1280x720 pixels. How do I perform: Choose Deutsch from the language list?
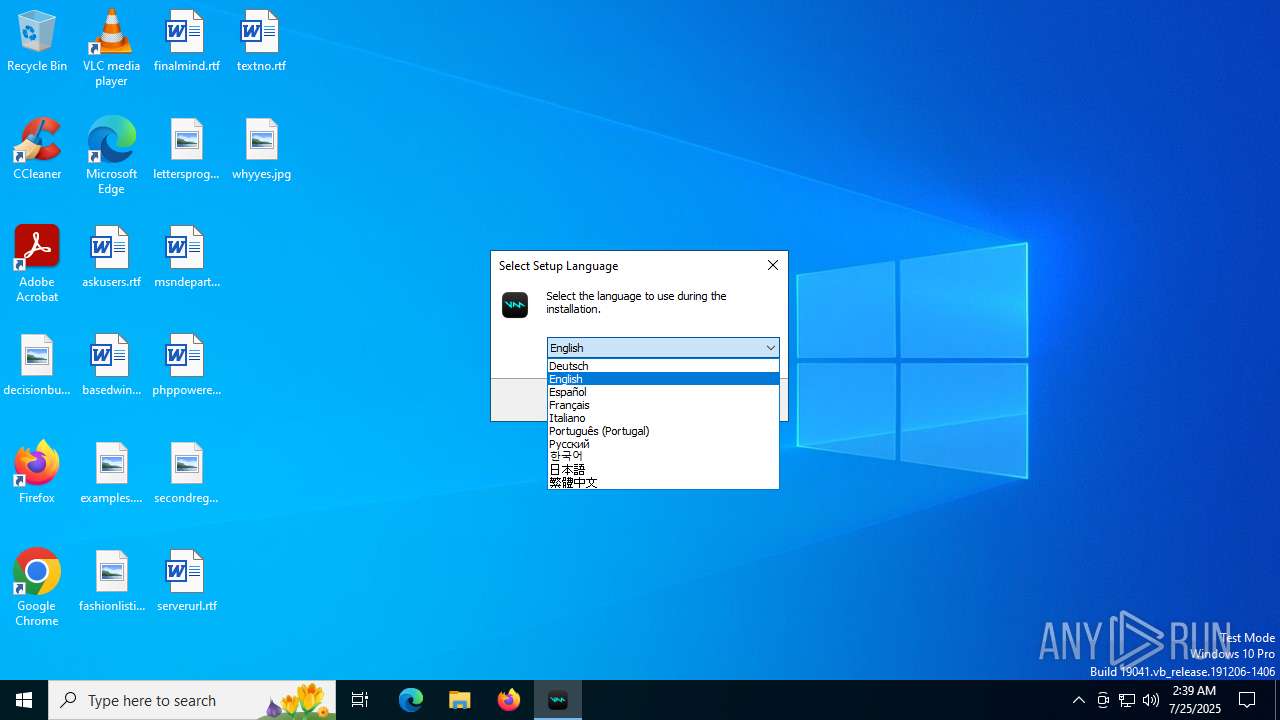663,366
